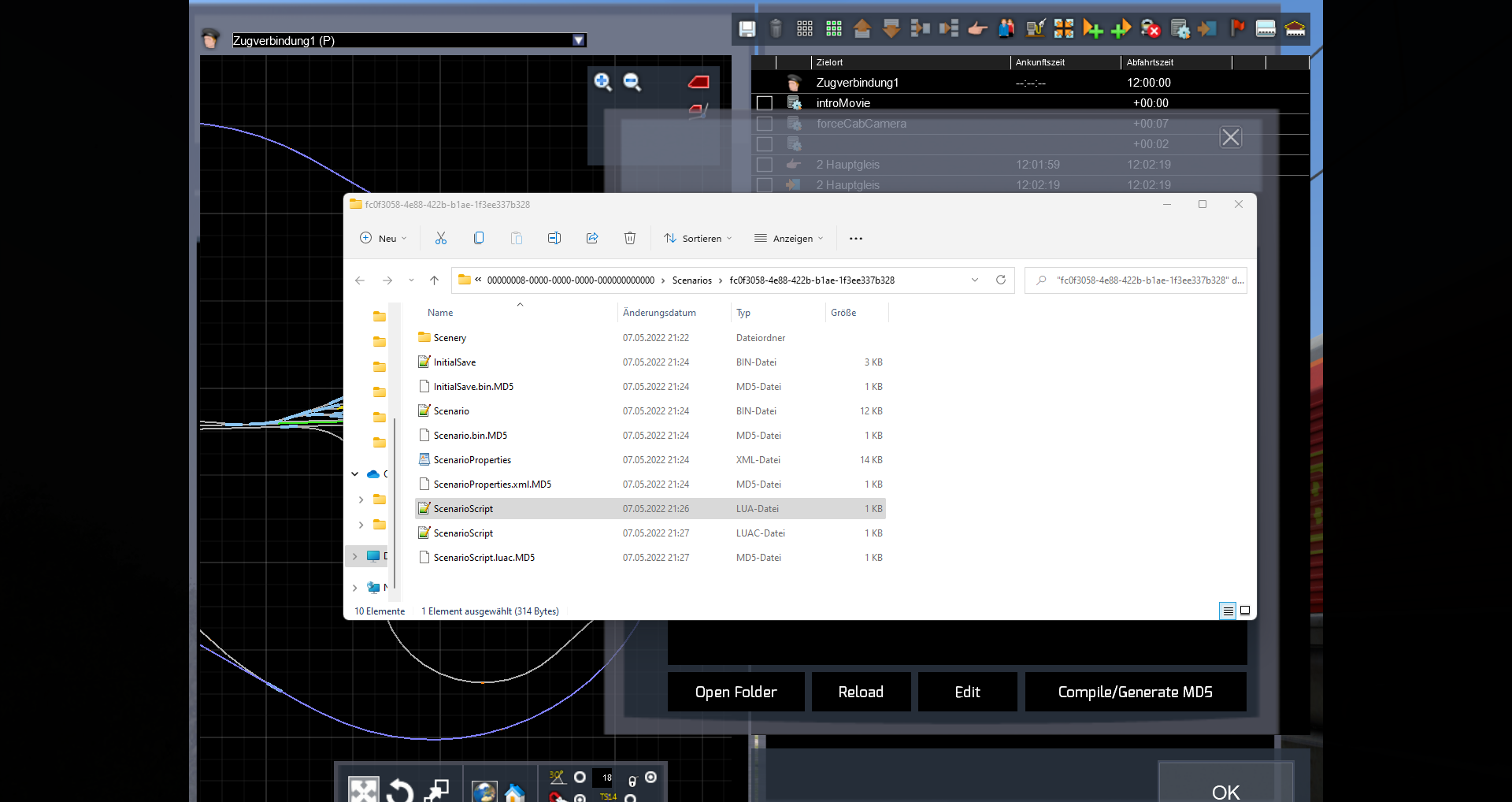This screenshot has height=802, width=1512.
Task: Toggle the radio button beside the lock icon
Action: [650, 778]
